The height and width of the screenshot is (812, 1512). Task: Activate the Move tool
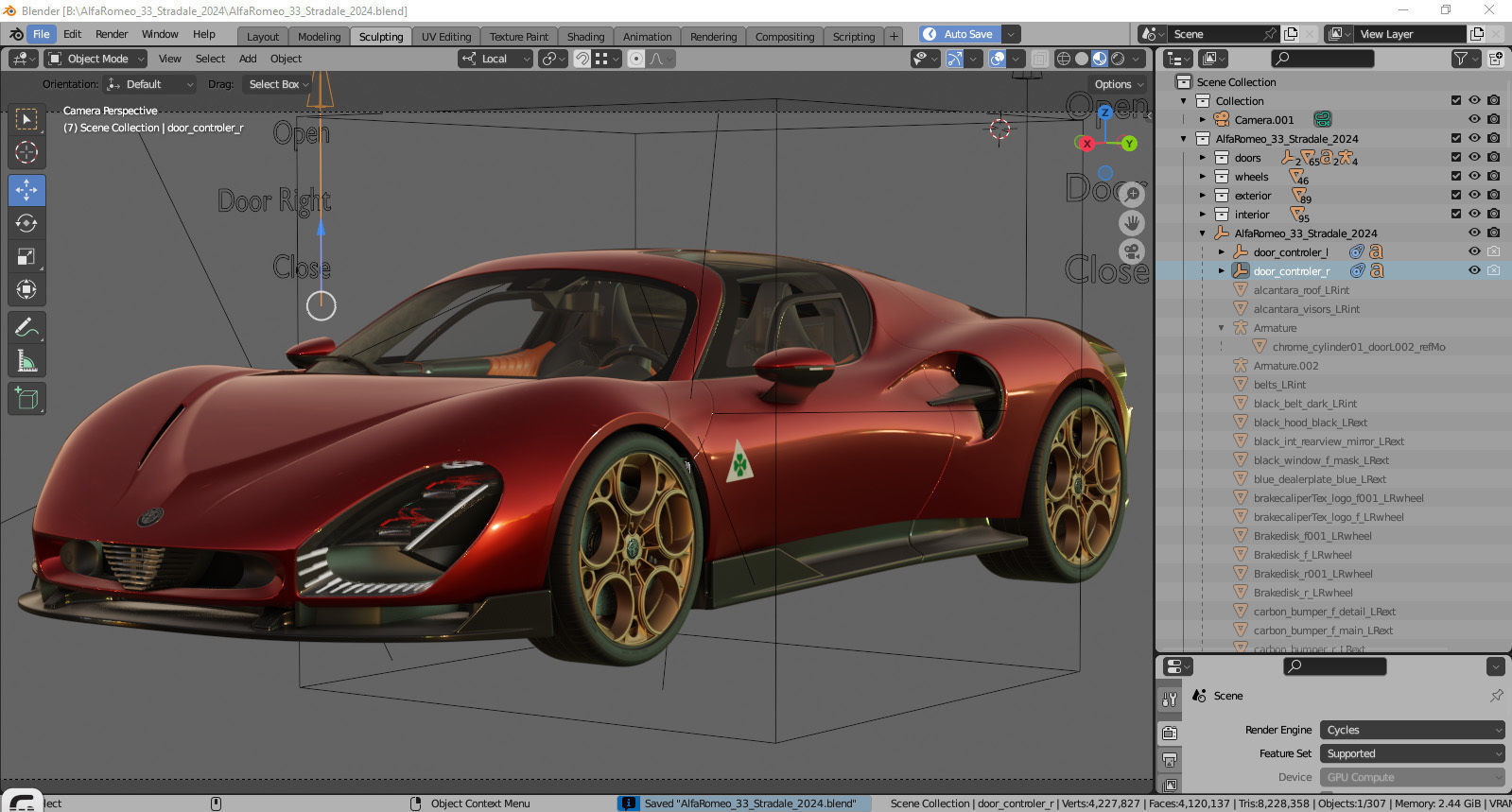click(26, 190)
